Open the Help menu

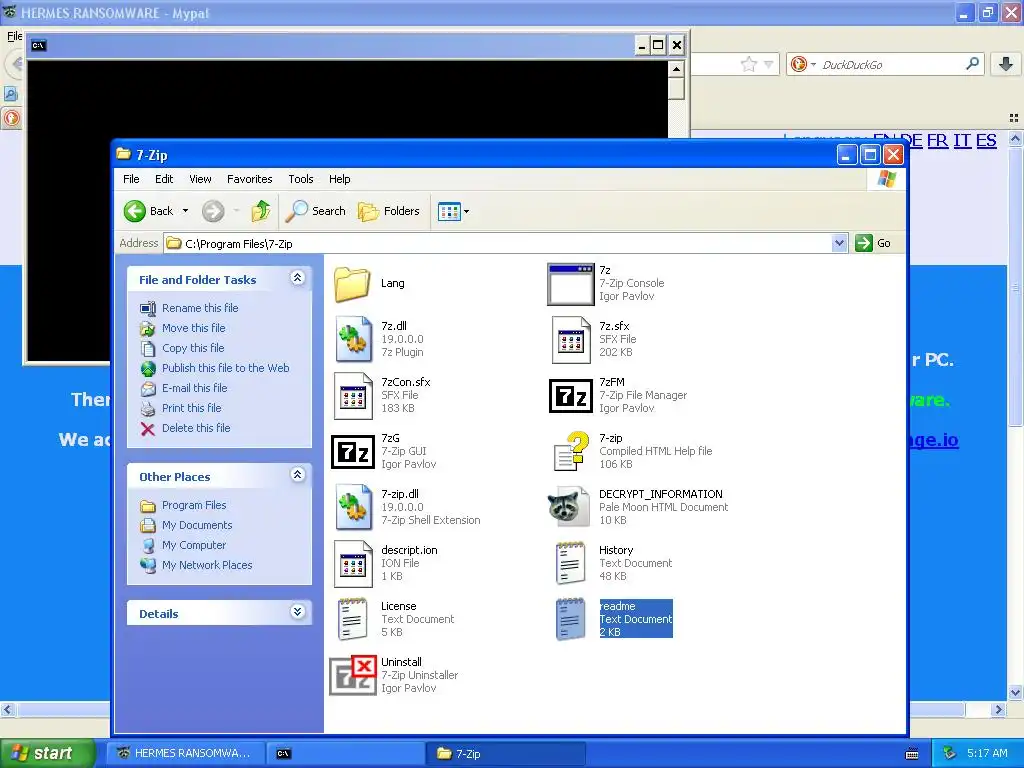point(340,179)
